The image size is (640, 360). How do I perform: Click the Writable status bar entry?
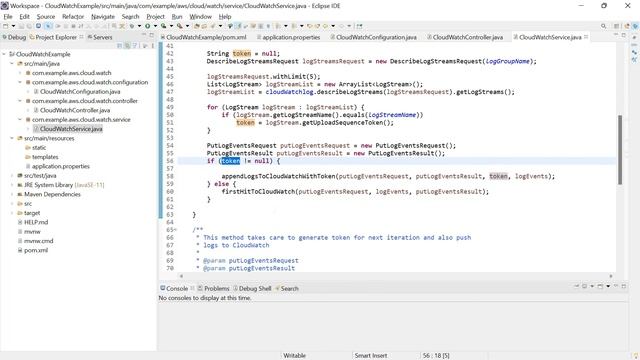pos(294,356)
